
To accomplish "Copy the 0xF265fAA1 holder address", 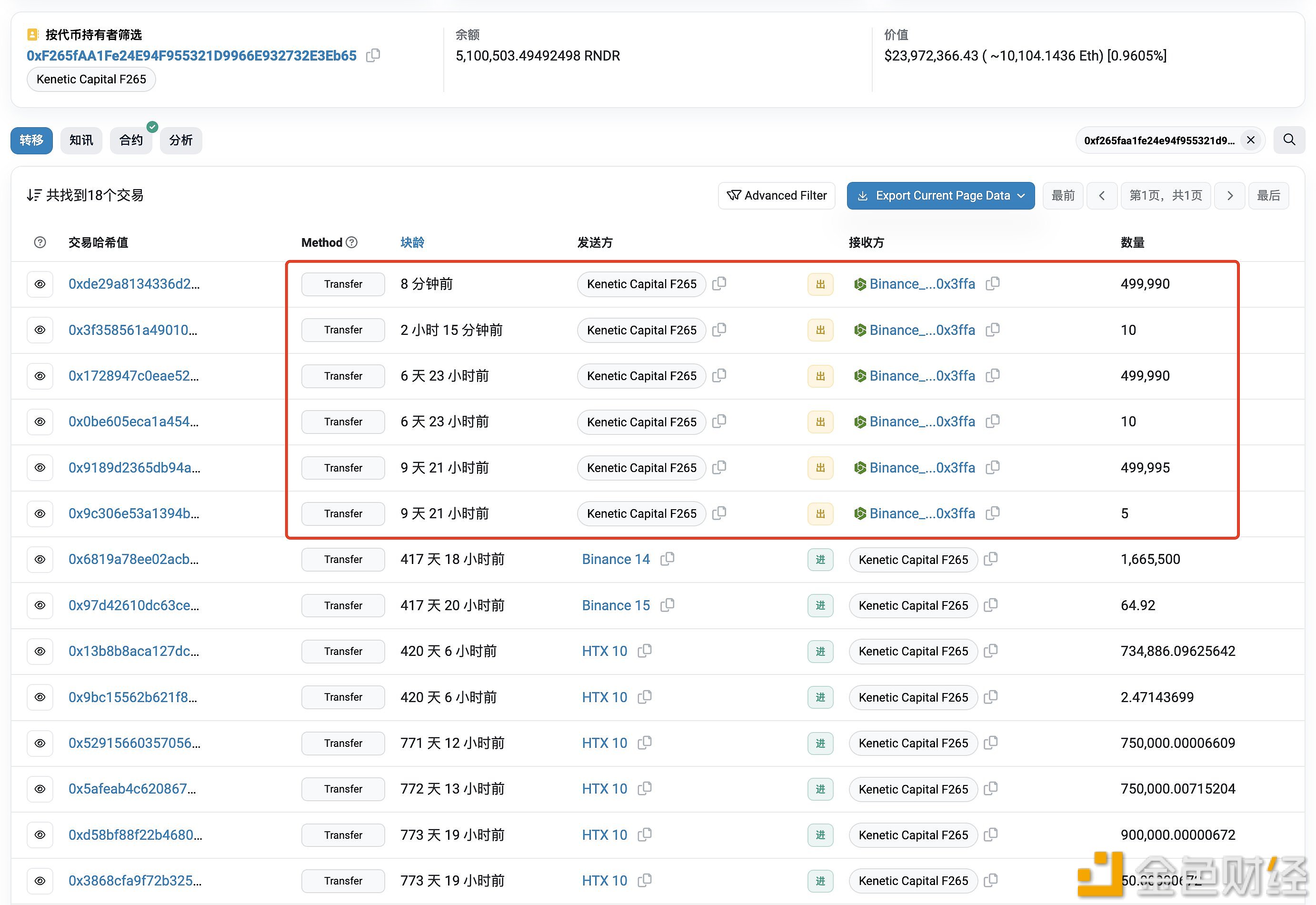I will pyautogui.click(x=373, y=56).
